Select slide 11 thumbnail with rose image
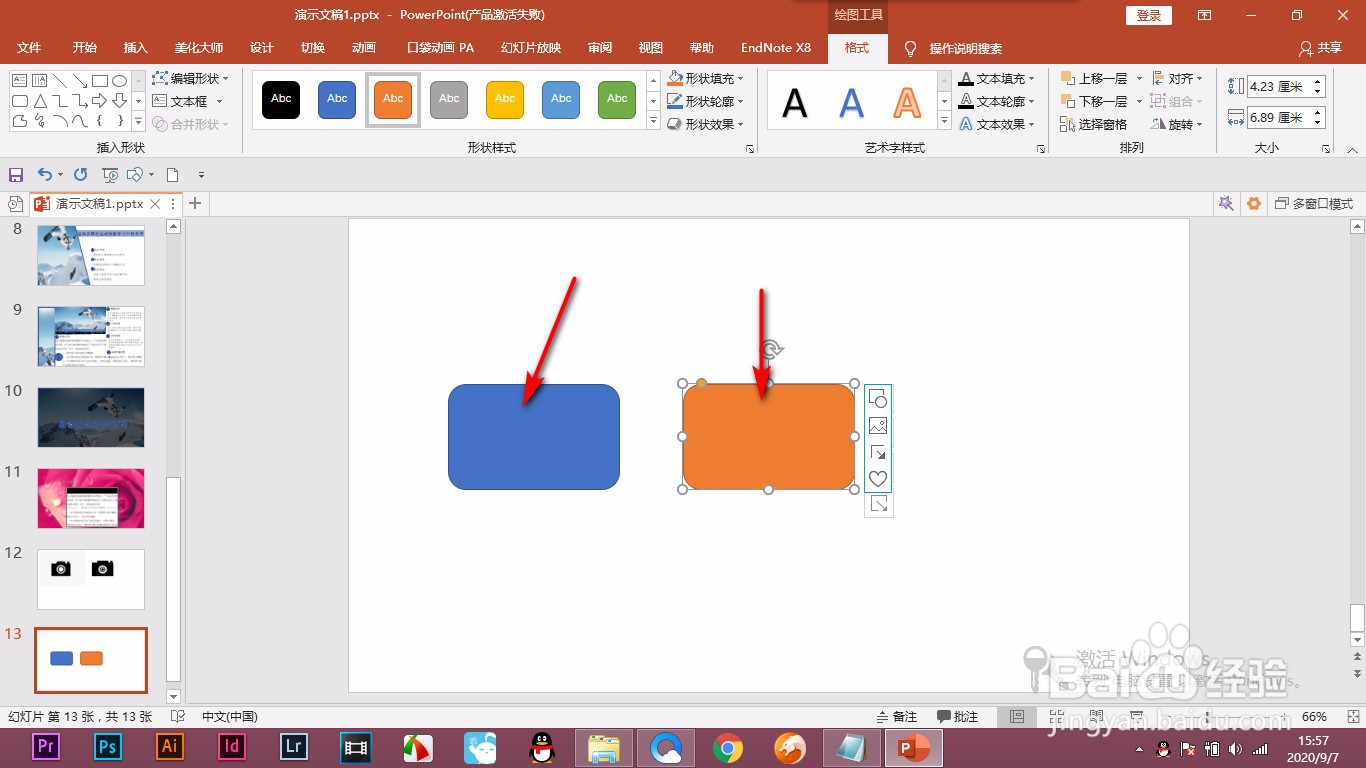The image size is (1366, 768). (91, 498)
